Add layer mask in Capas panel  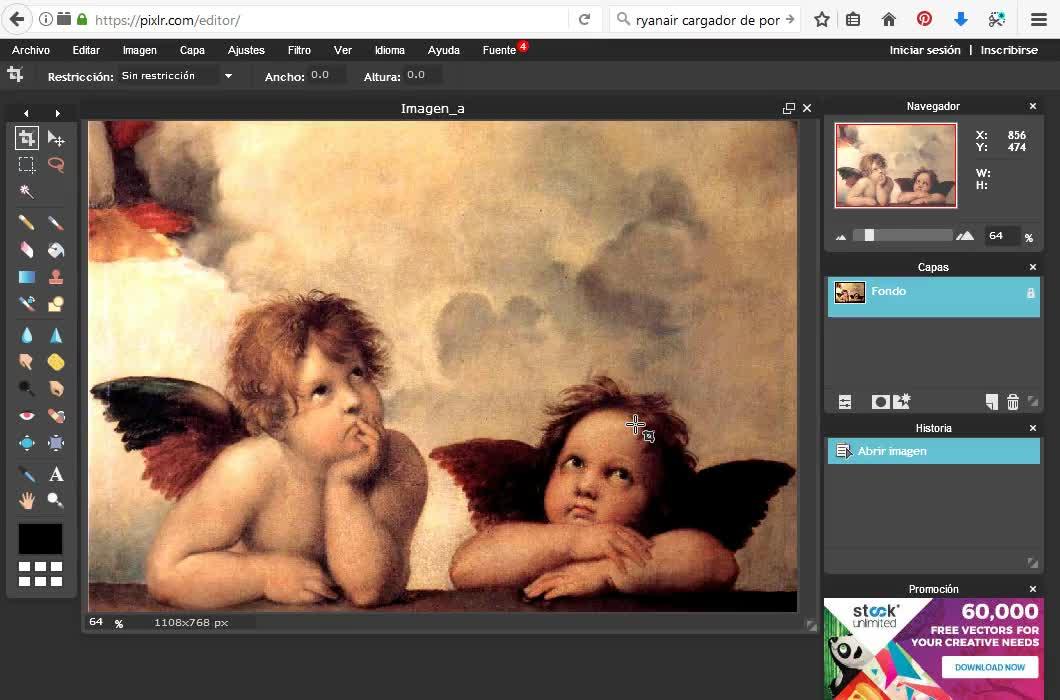(880, 402)
